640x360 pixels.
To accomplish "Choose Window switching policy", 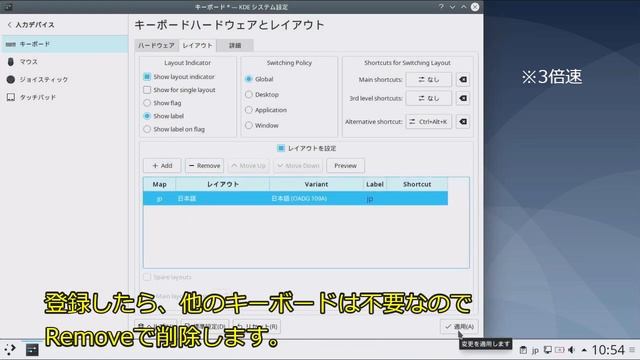I will tap(249, 125).
